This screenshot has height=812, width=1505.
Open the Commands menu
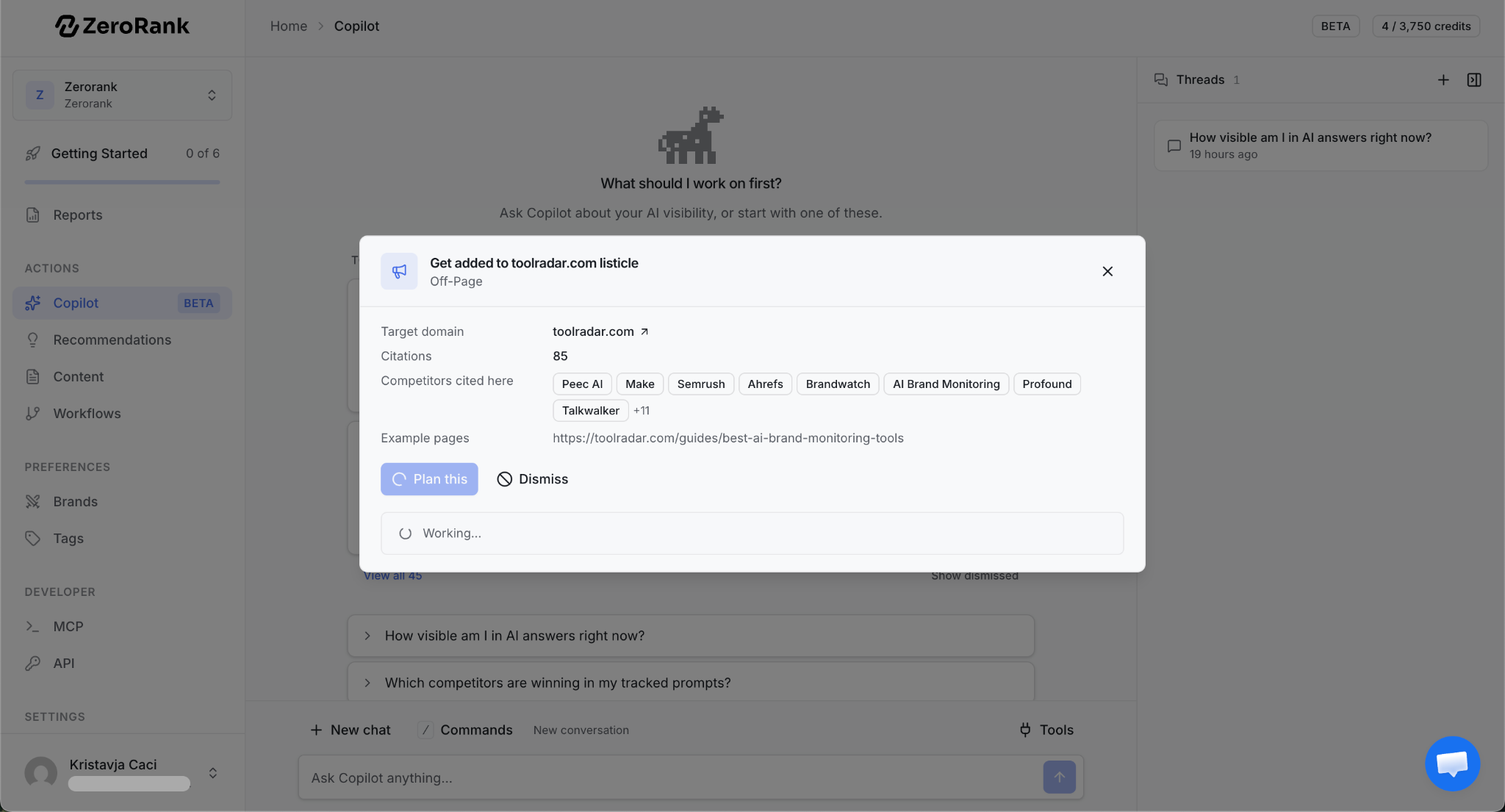point(465,730)
